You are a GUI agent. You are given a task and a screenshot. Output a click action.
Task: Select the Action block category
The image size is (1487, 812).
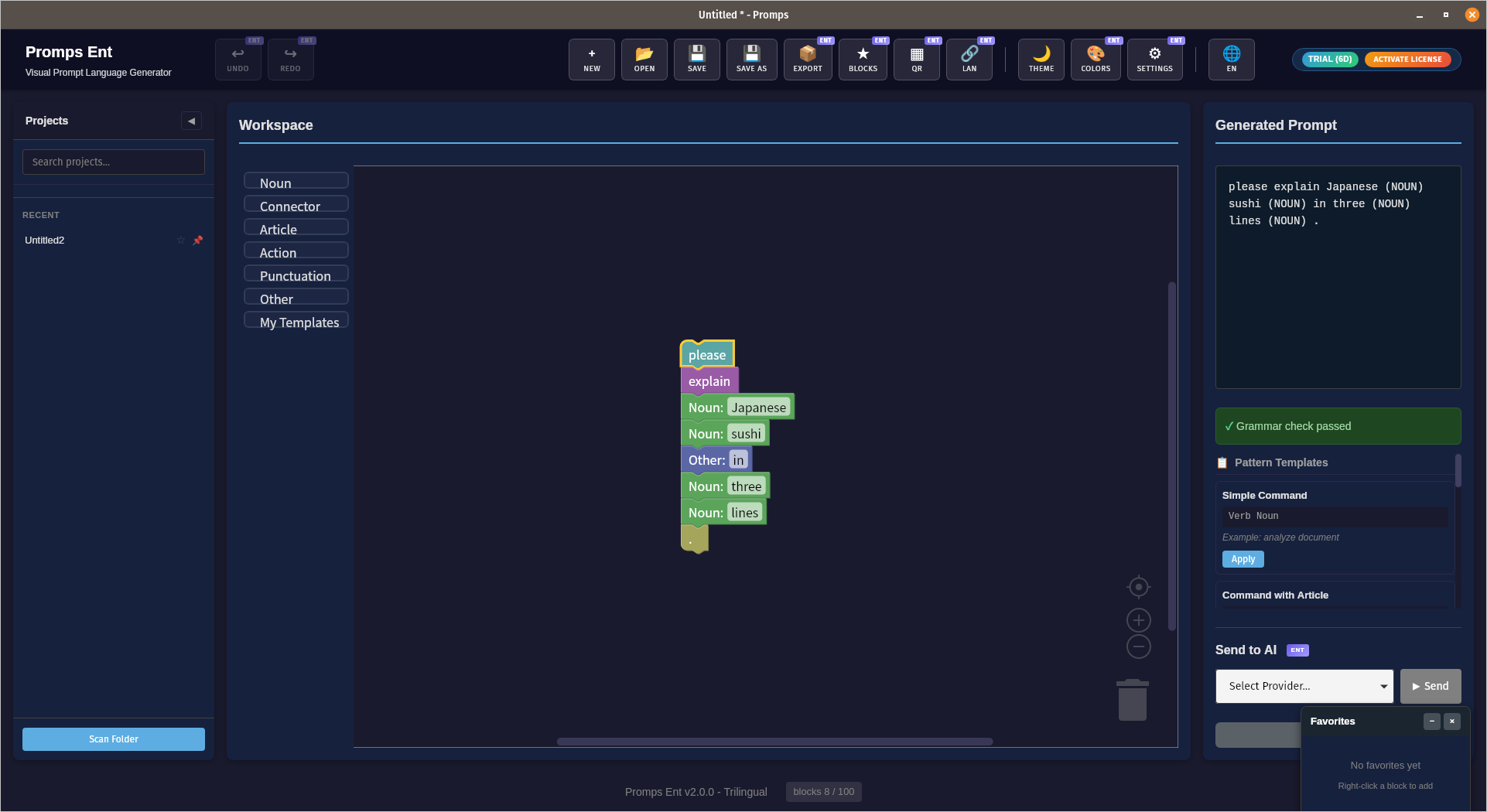click(x=296, y=251)
